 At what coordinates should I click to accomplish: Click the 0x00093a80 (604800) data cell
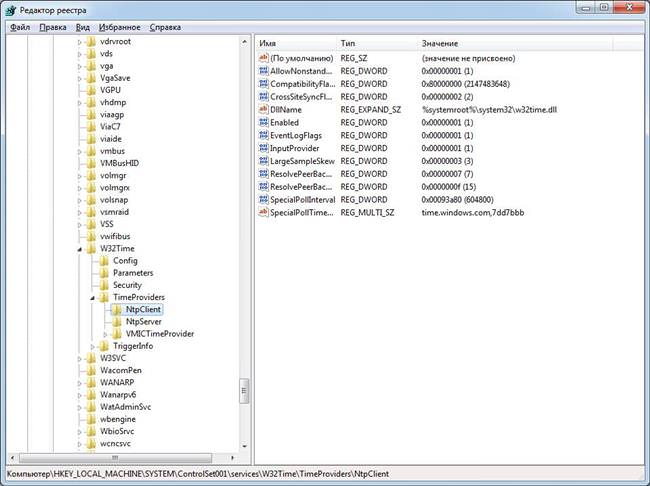(x=457, y=199)
